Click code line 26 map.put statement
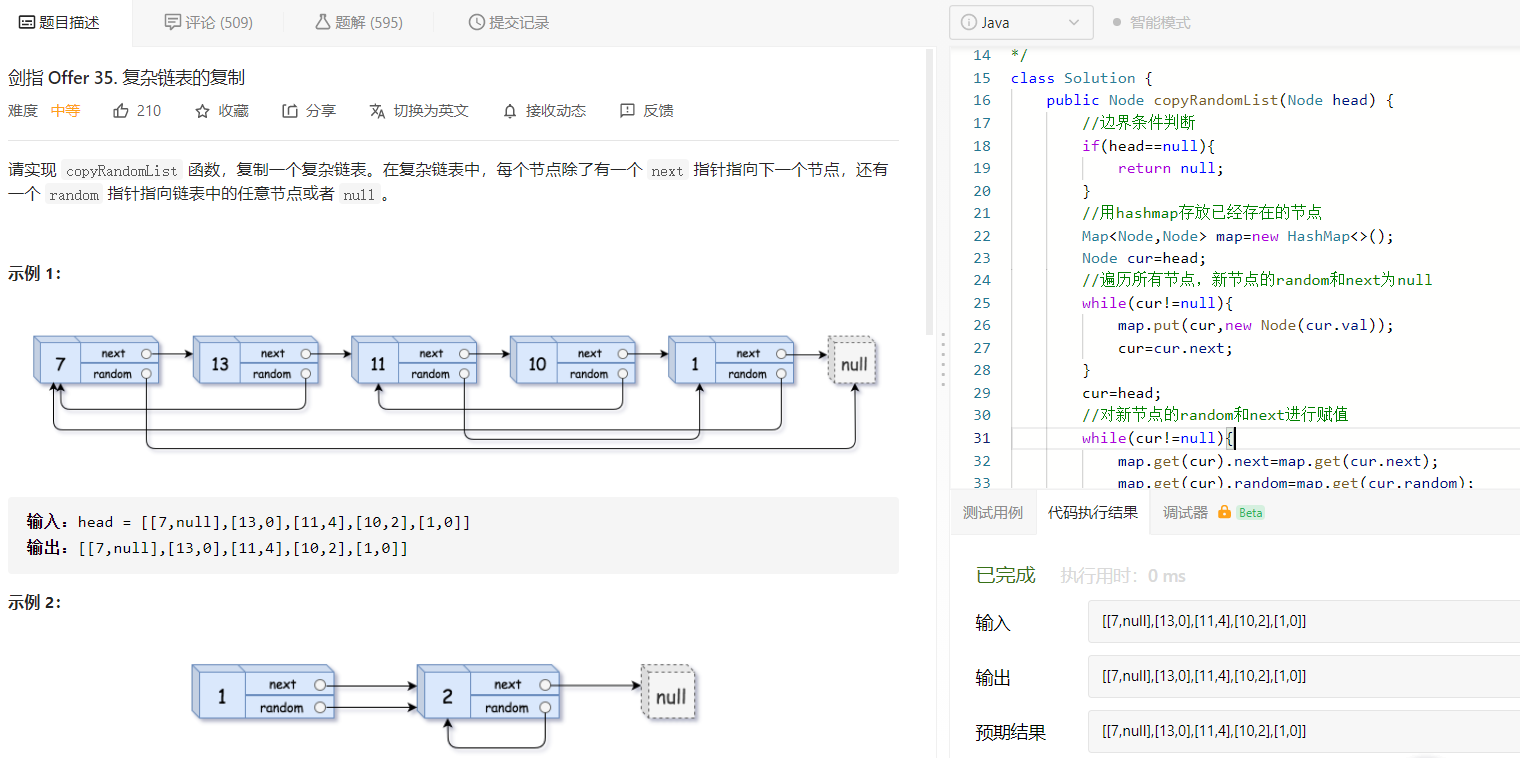This screenshot has height=758, width=1520. [1255, 325]
